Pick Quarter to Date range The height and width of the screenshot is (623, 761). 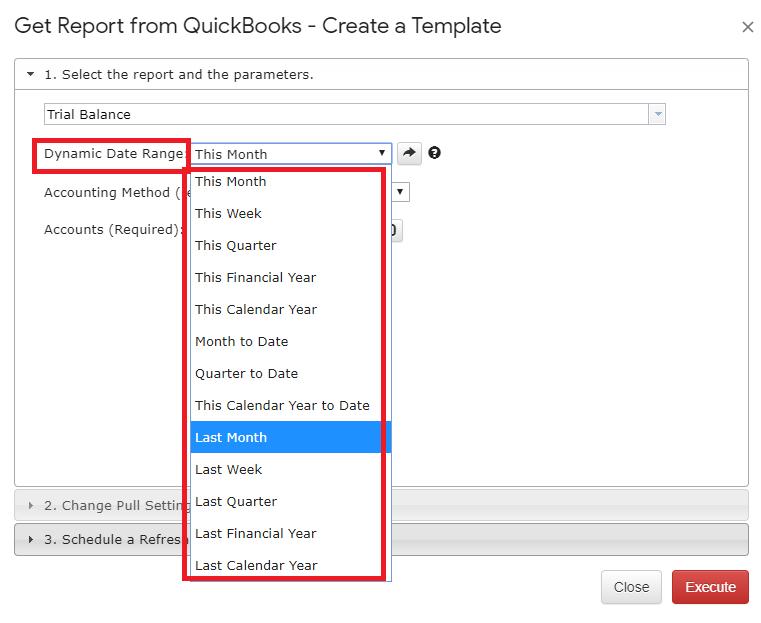click(291, 374)
